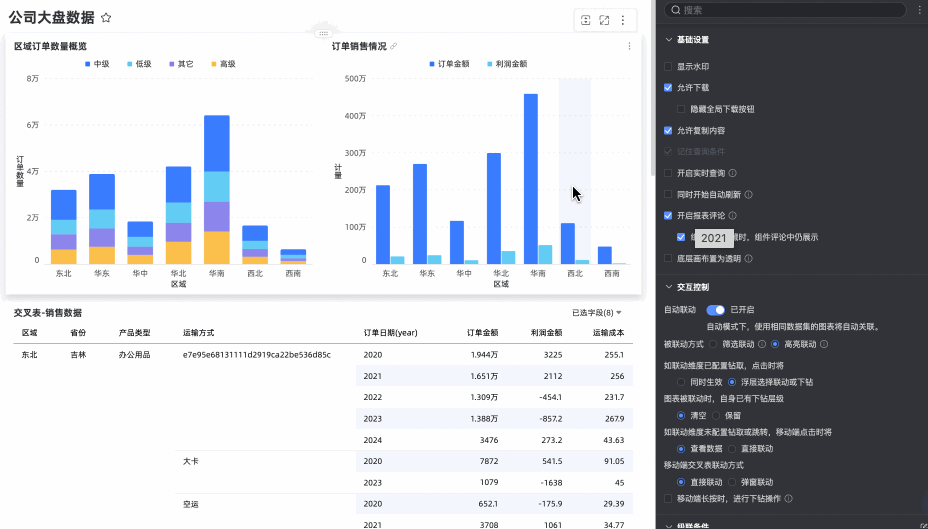Screen dimensions: 928x529
Task: Toggle 中级 legend item in order chart
Action: 97,64
